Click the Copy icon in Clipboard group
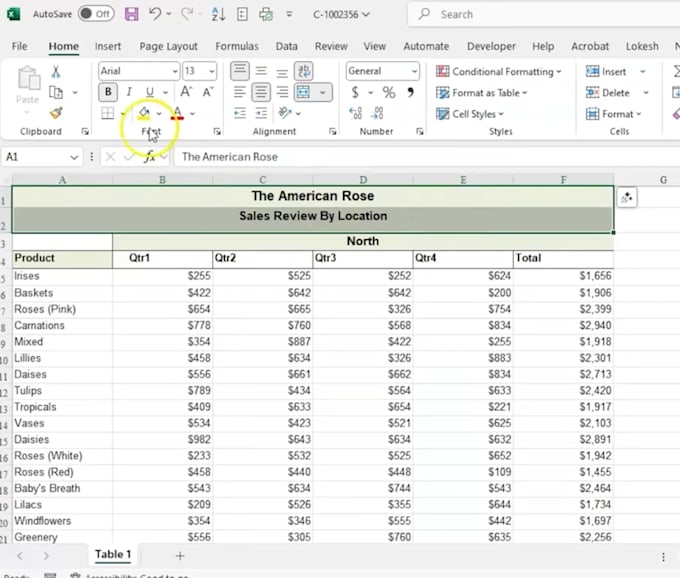The height and width of the screenshot is (578, 680). coord(56,92)
